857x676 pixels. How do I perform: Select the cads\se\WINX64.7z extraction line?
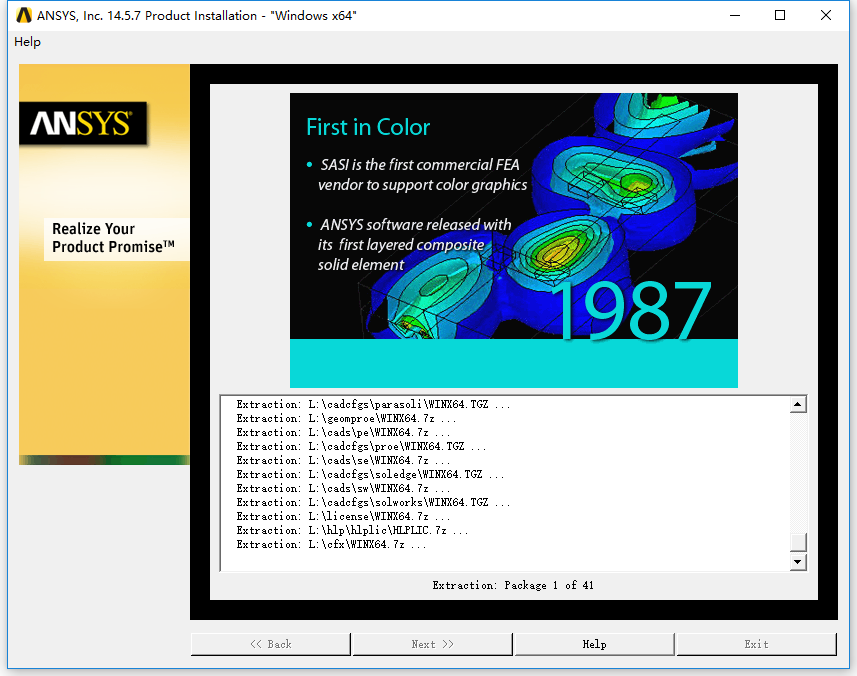[x=343, y=461]
